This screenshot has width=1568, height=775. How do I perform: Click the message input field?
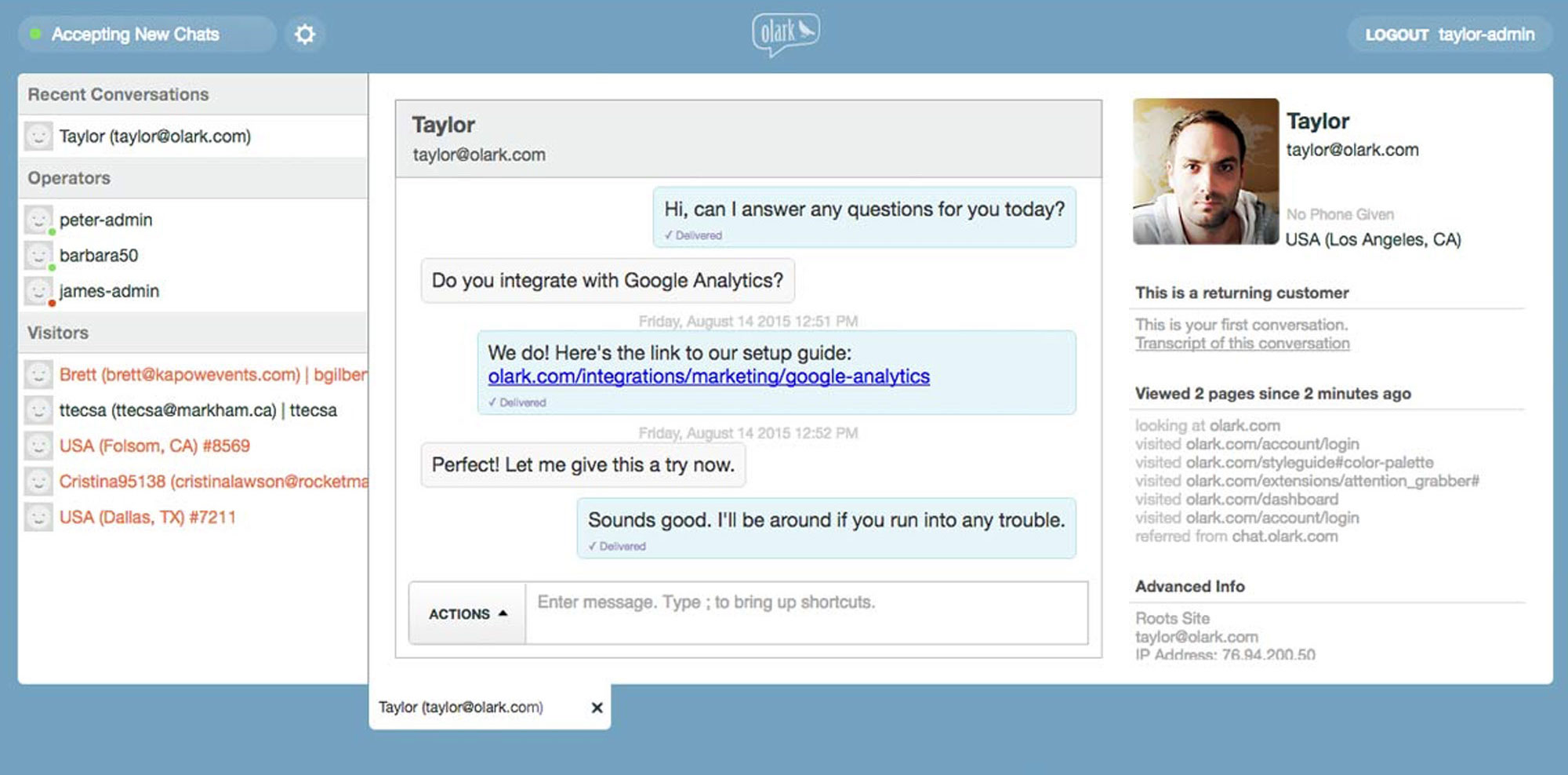806,613
